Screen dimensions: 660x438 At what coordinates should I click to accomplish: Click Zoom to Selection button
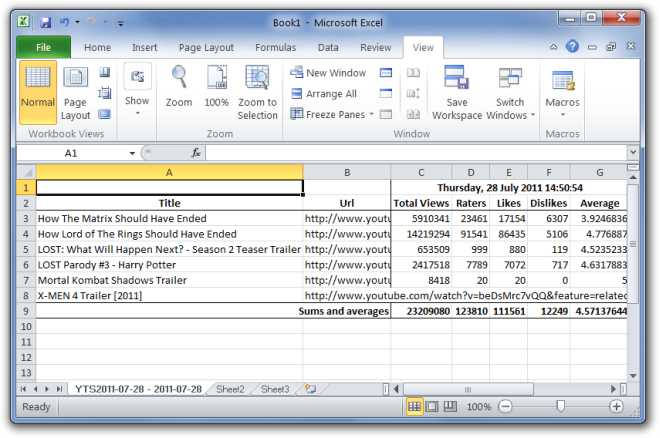[x=258, y=93]
